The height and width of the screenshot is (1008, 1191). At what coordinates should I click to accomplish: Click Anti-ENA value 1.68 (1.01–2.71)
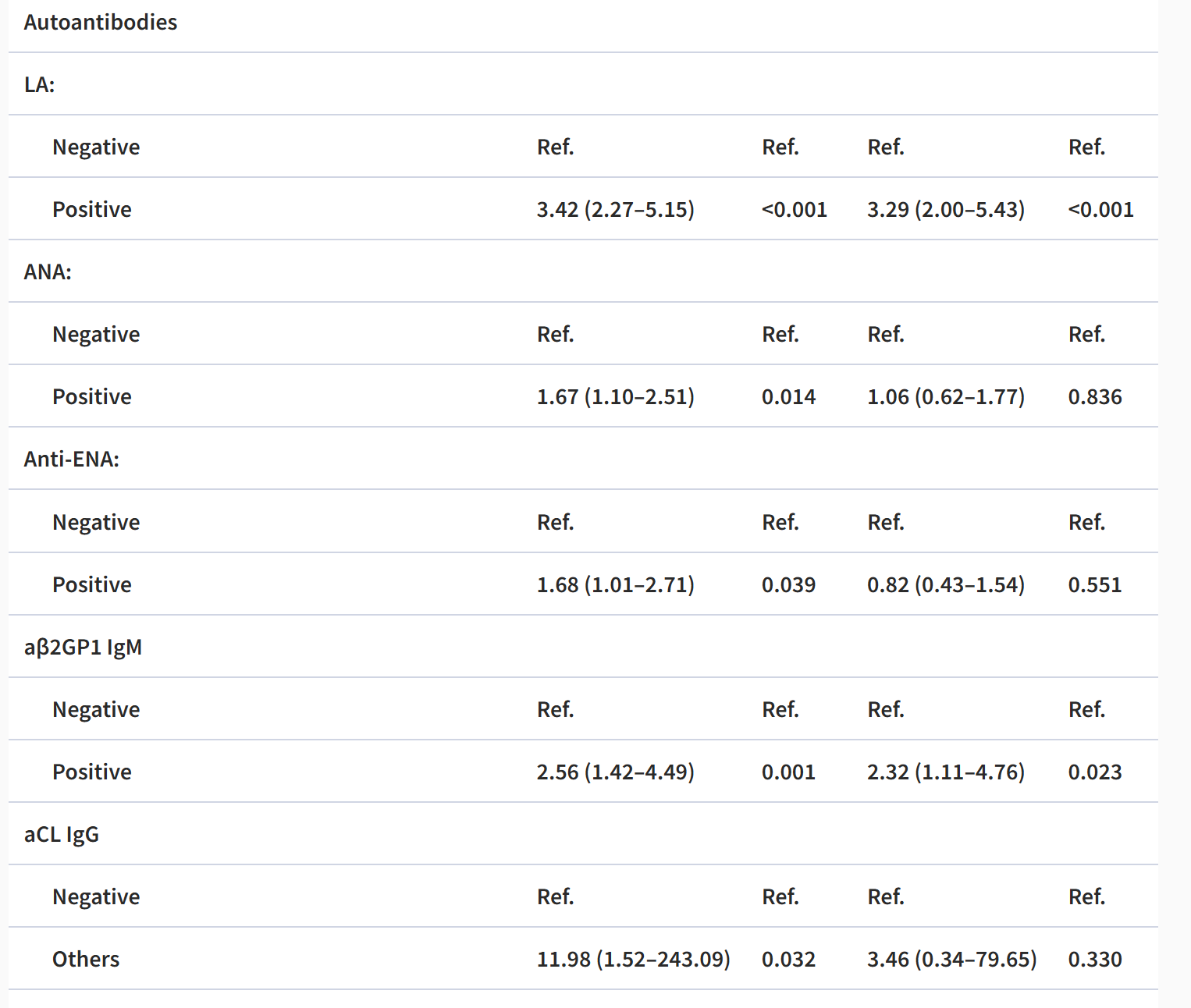pyautogui.click(x=615, y=584)
